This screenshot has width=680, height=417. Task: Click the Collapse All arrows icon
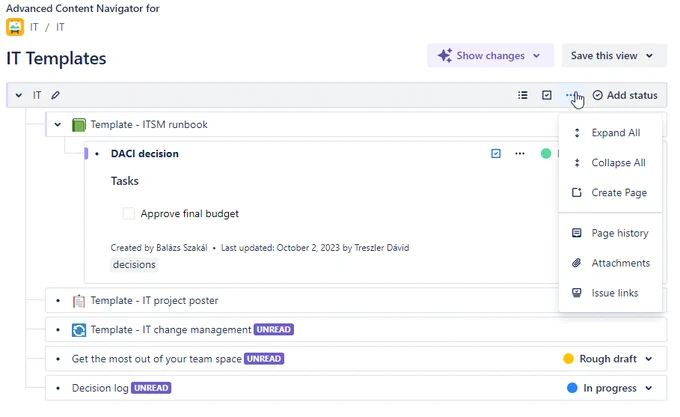(577, 163)
